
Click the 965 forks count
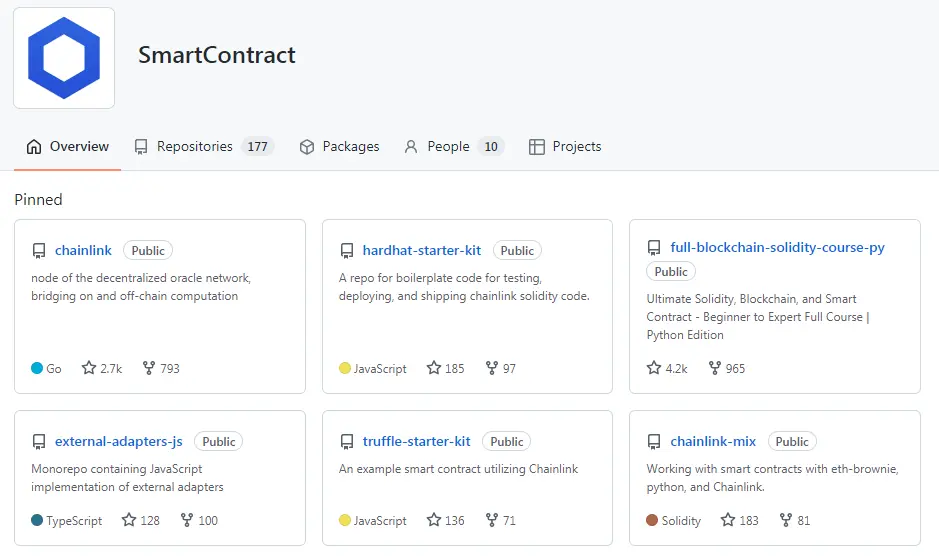click(735, 368)
